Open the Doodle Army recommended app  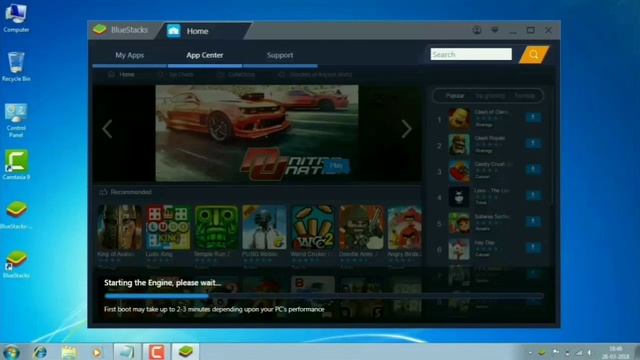[x=362, y=227]
